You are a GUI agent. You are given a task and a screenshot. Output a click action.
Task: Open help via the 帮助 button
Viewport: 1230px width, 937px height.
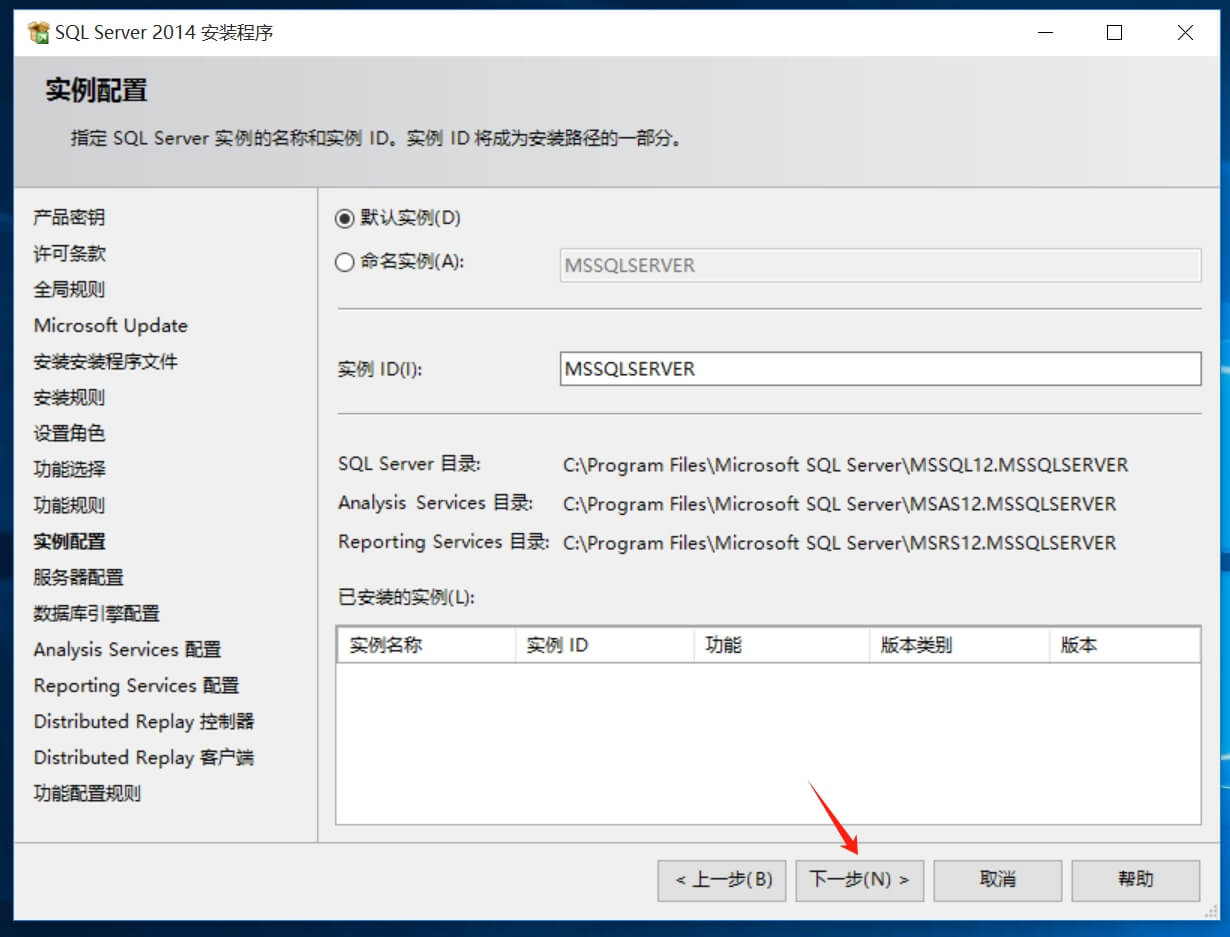[x=1135, y=880]
